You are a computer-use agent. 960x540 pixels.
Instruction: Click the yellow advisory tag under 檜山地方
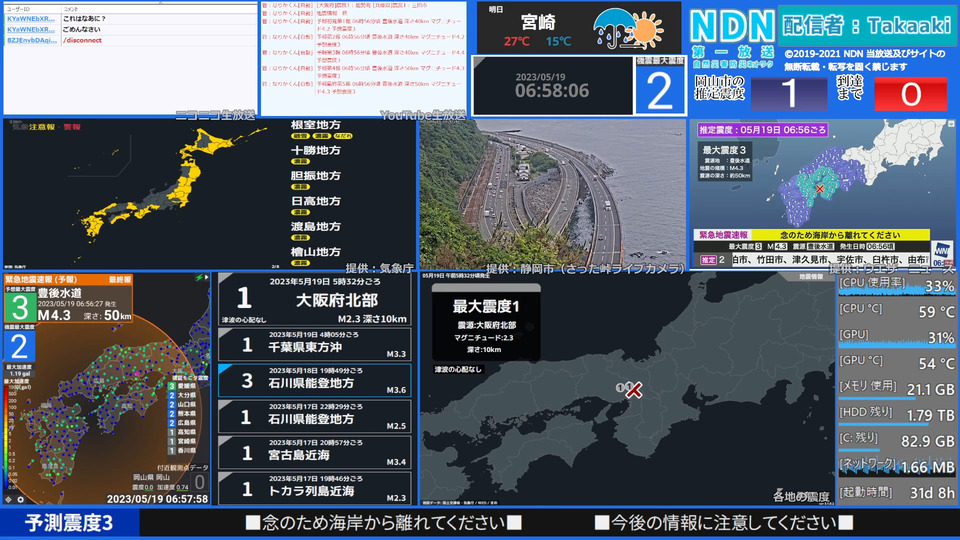(x=300, y=263)
